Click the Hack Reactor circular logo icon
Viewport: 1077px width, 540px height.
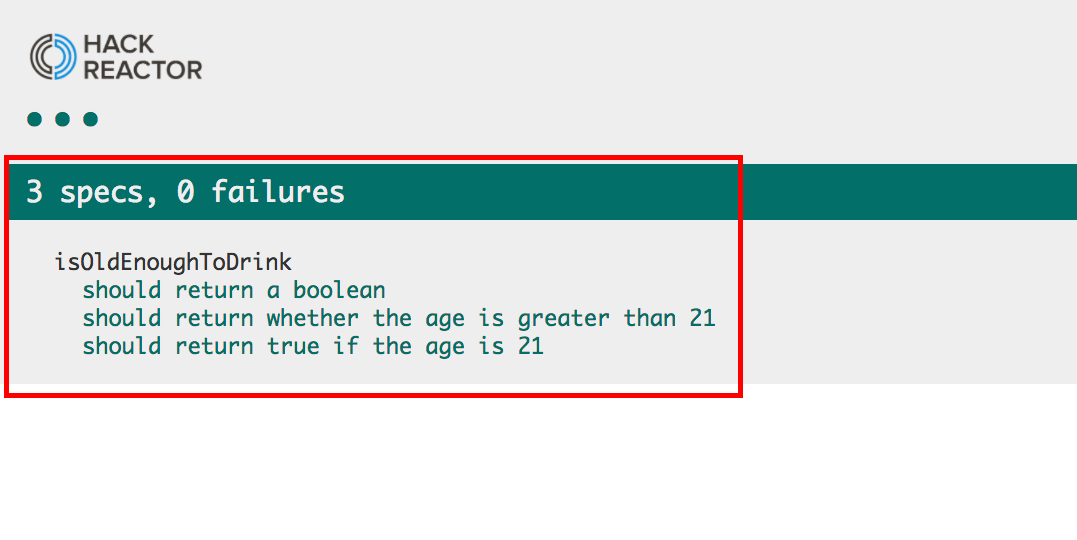[x=53, y=57]
